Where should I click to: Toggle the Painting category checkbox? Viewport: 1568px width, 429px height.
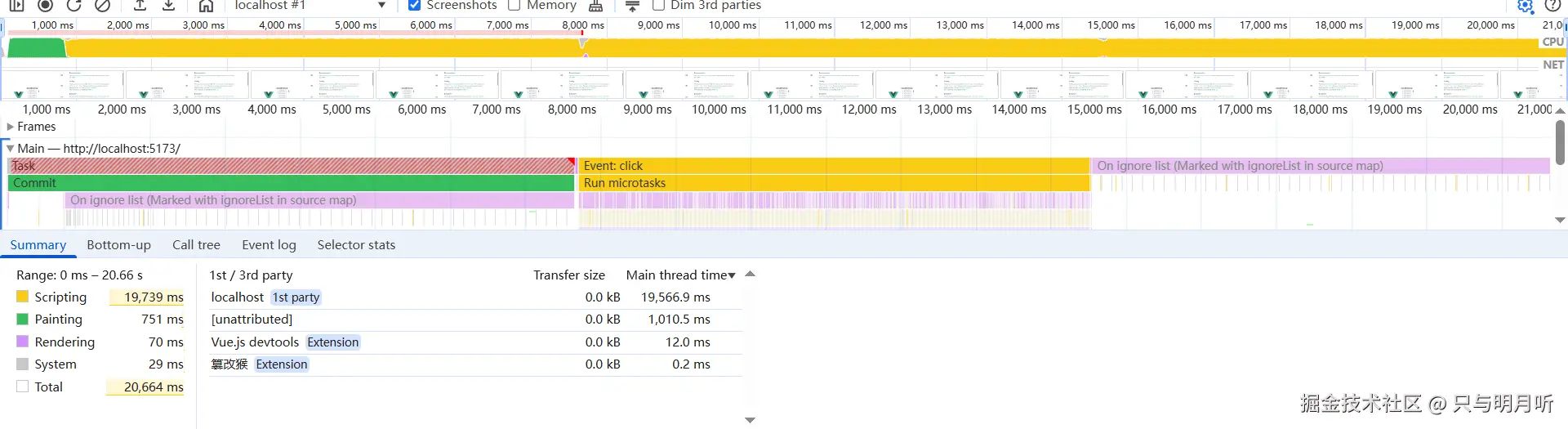[23, 319]
